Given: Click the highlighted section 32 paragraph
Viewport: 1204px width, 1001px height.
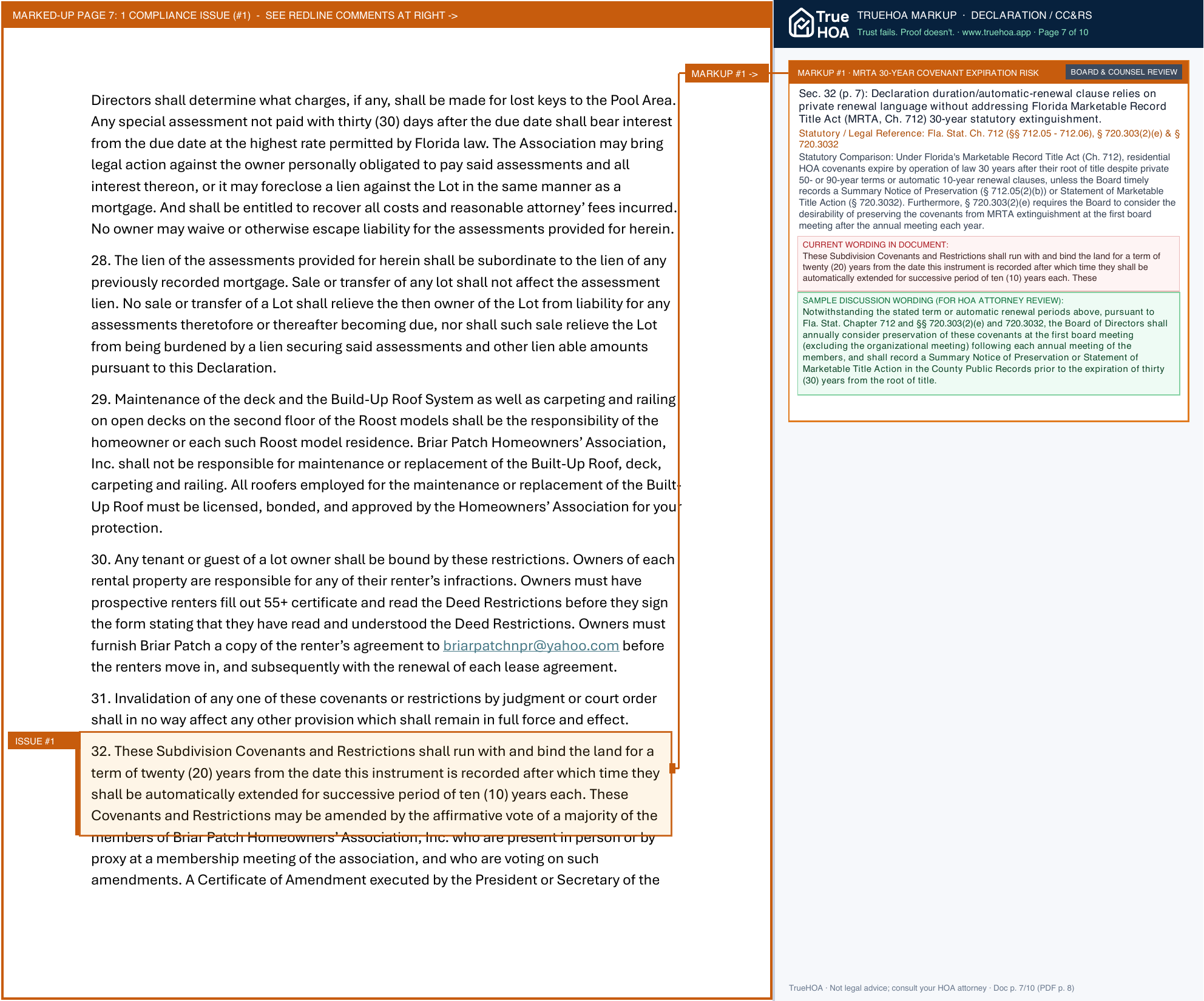Looking at the screenshot, I should click(x=374, y=783).
